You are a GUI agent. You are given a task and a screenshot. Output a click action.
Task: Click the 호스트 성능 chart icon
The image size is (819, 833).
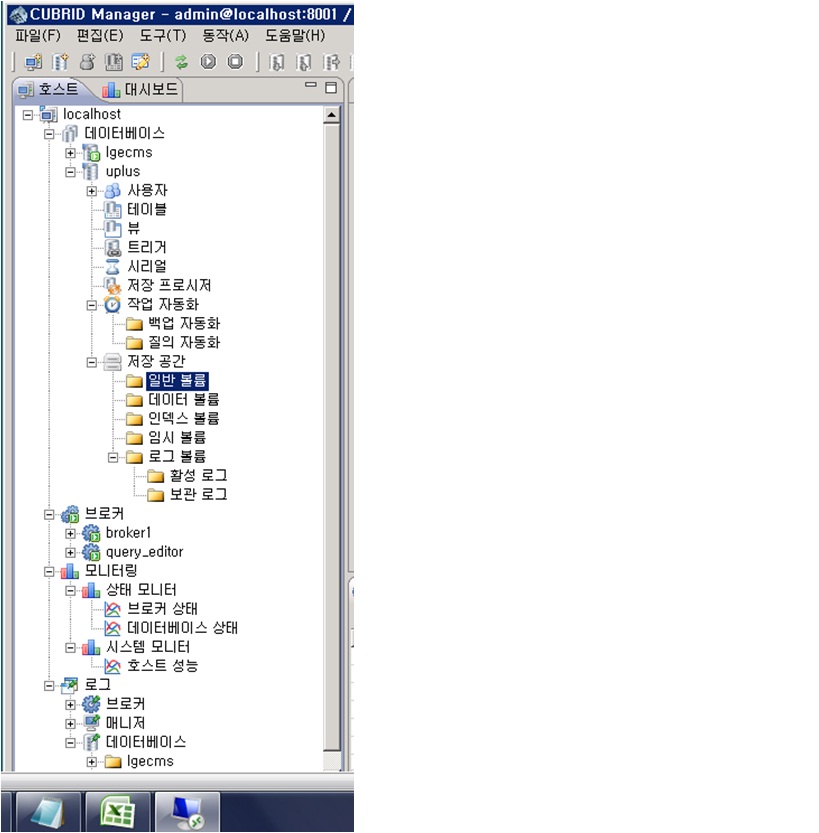(x=112, y=666)
